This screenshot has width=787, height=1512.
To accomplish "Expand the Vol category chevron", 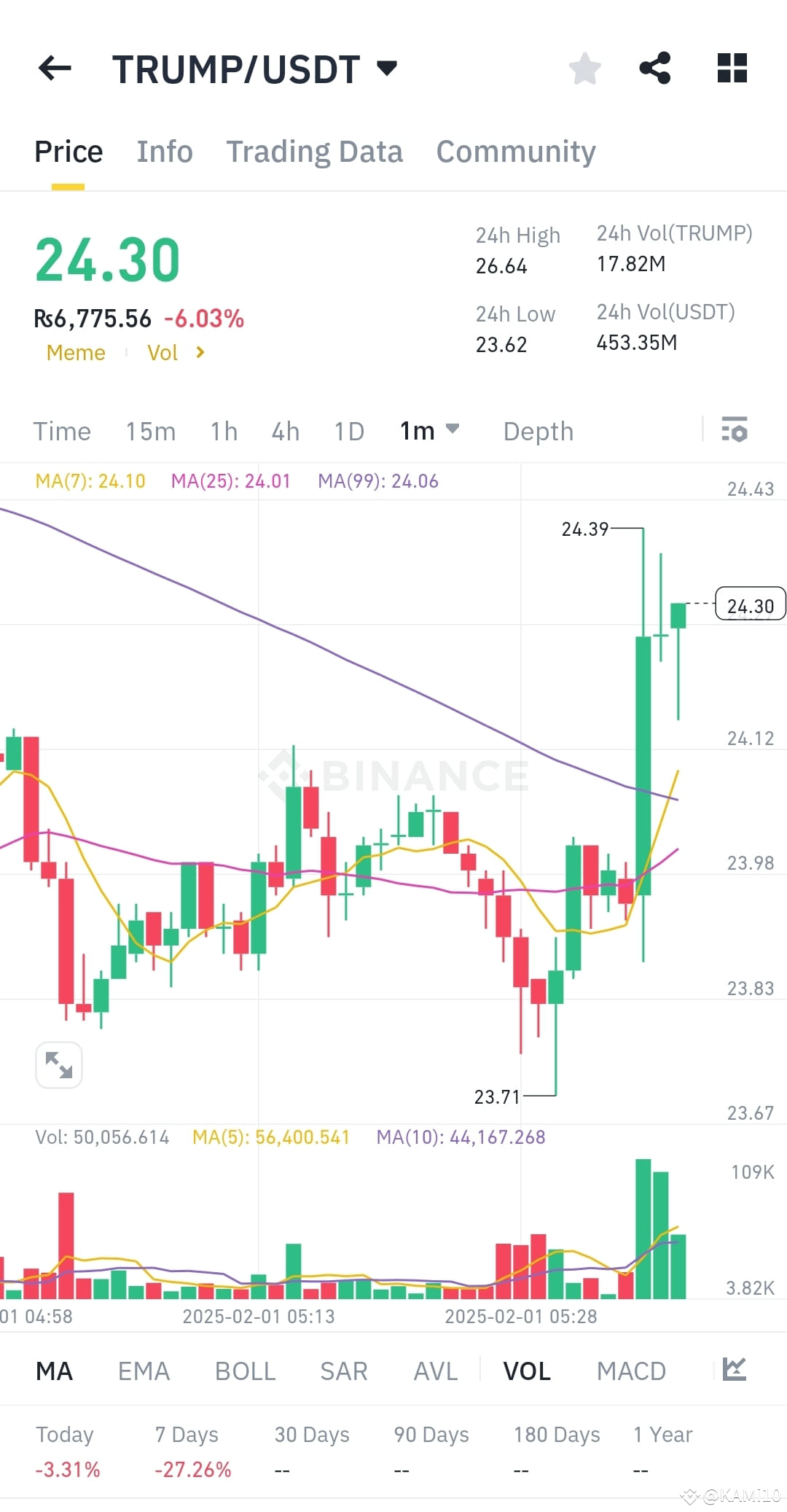I will point(199,352).
